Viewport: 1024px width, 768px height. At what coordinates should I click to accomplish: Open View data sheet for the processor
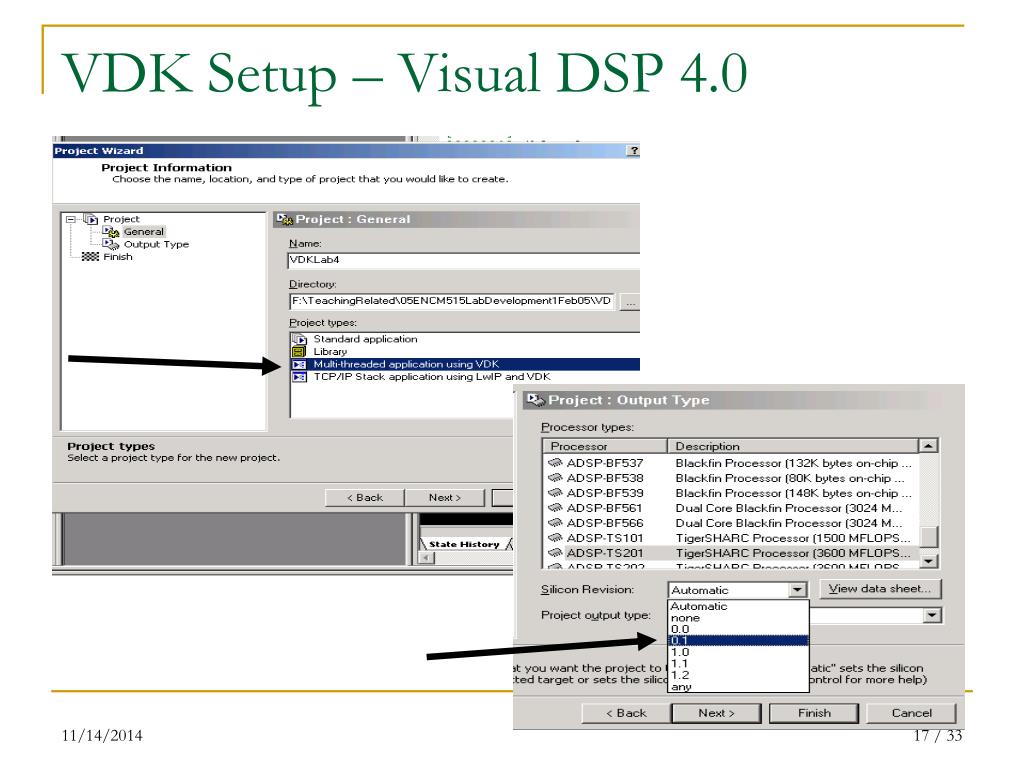click(880, 589)
